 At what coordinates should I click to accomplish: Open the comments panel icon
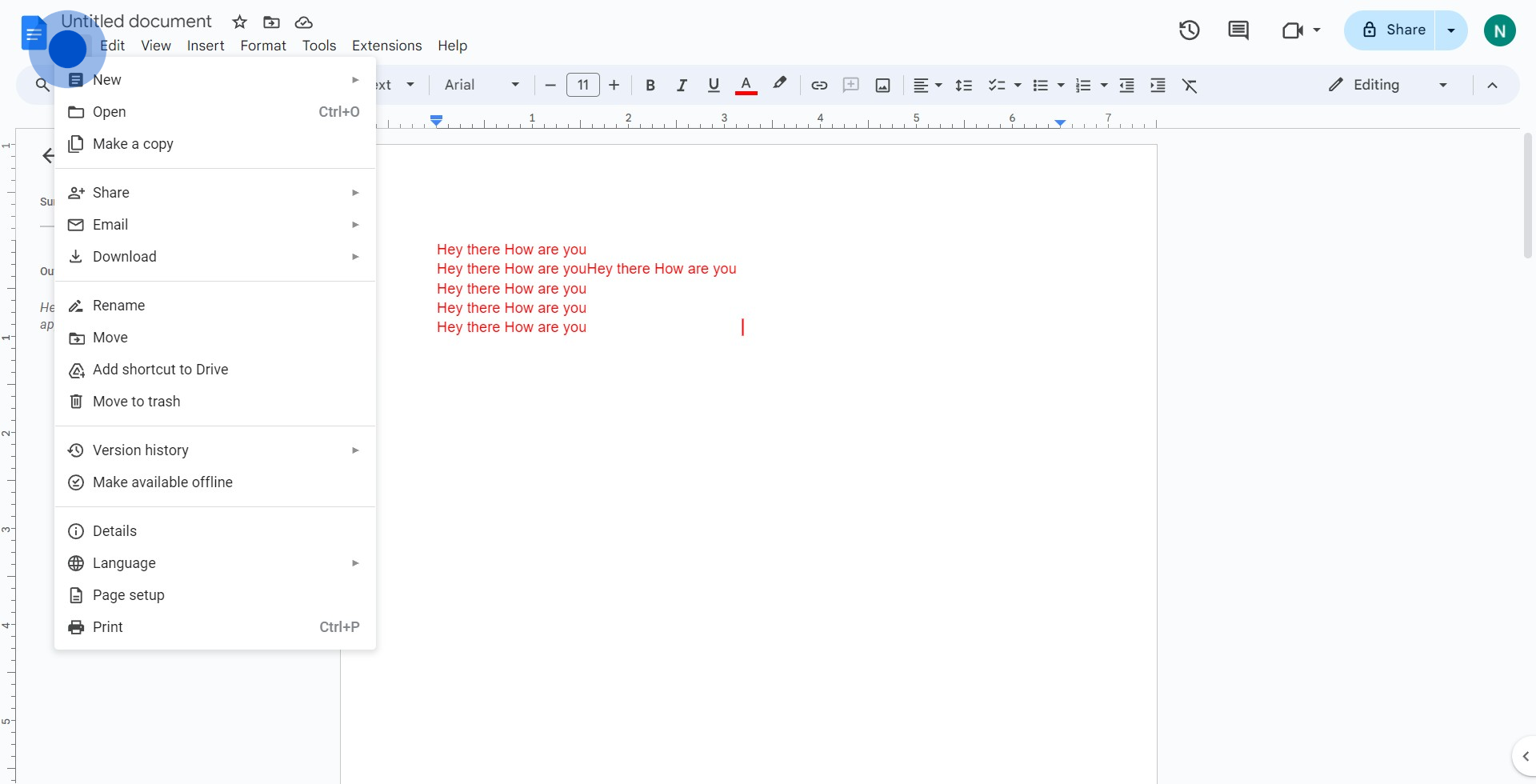tap(1238, 30)
